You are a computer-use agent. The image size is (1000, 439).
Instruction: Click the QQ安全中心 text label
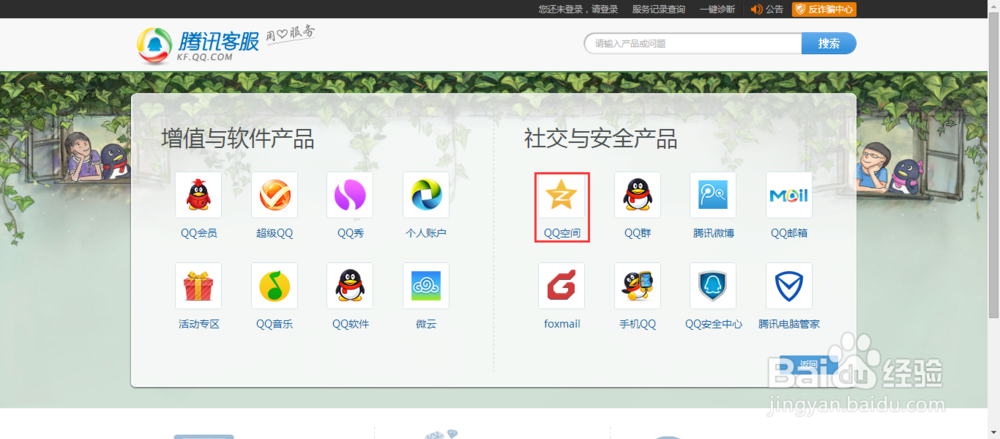[x=714, y=324]
